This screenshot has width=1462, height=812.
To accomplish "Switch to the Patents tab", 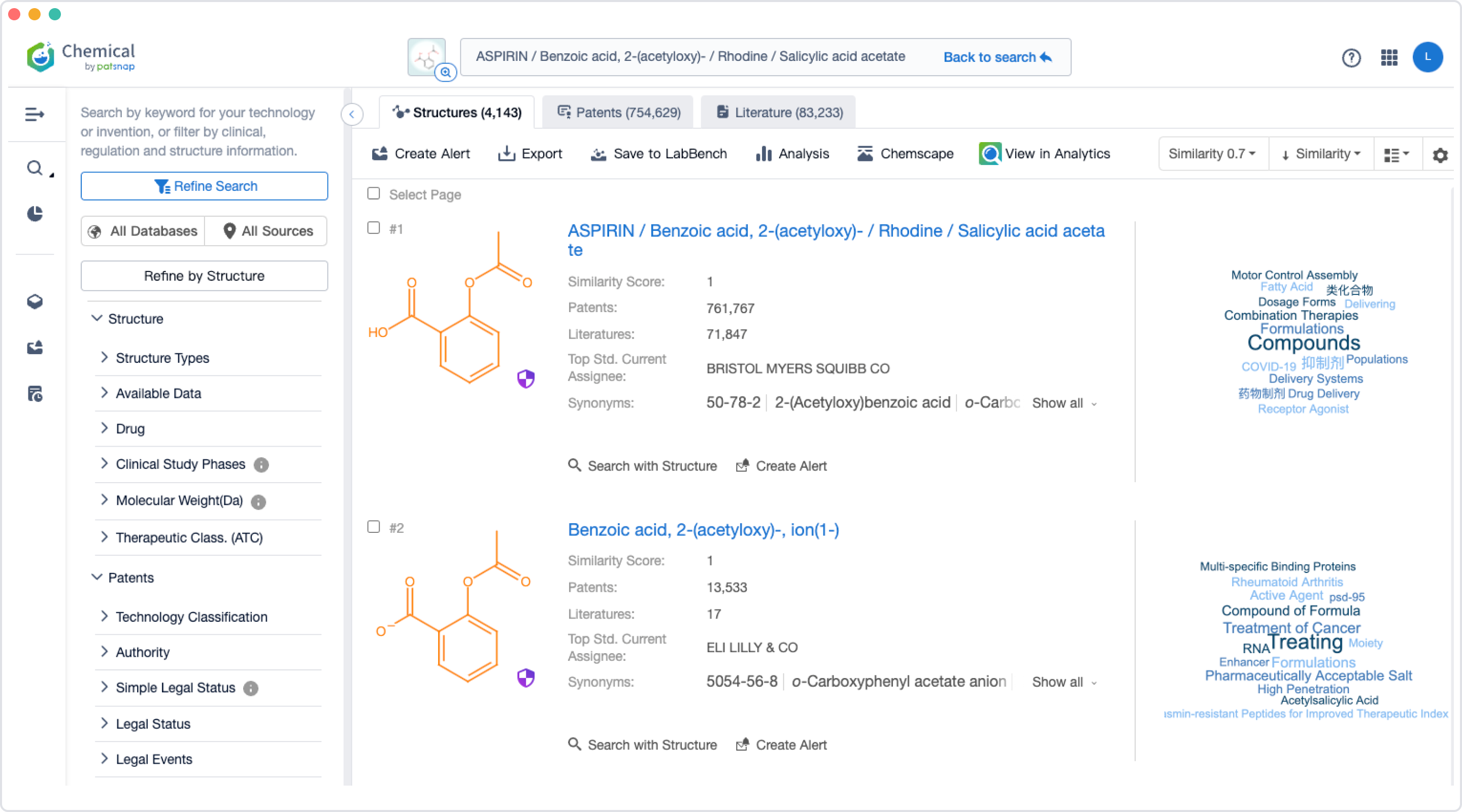I will (x=619, y=112).
